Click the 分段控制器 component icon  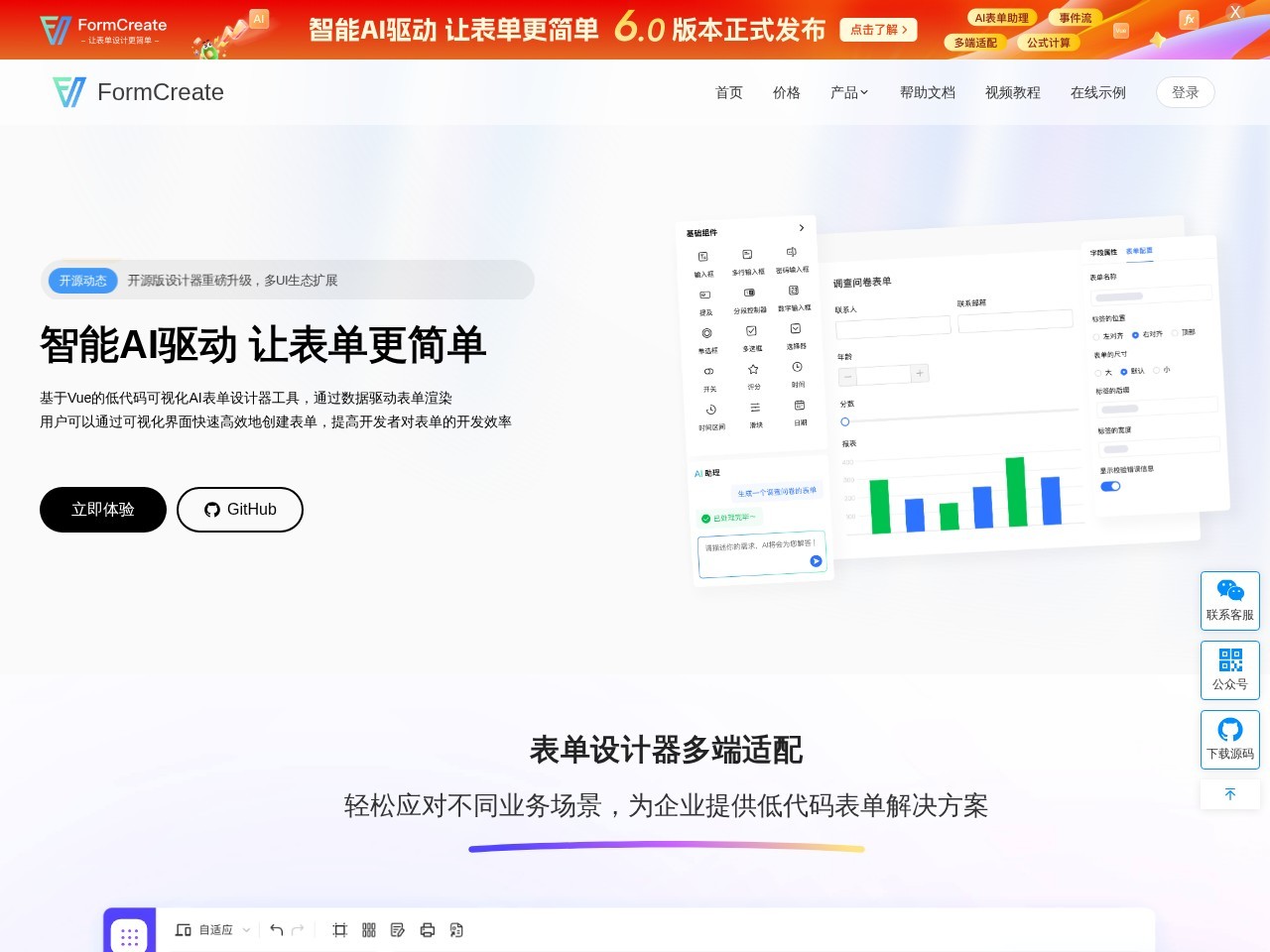coord(749,293)
